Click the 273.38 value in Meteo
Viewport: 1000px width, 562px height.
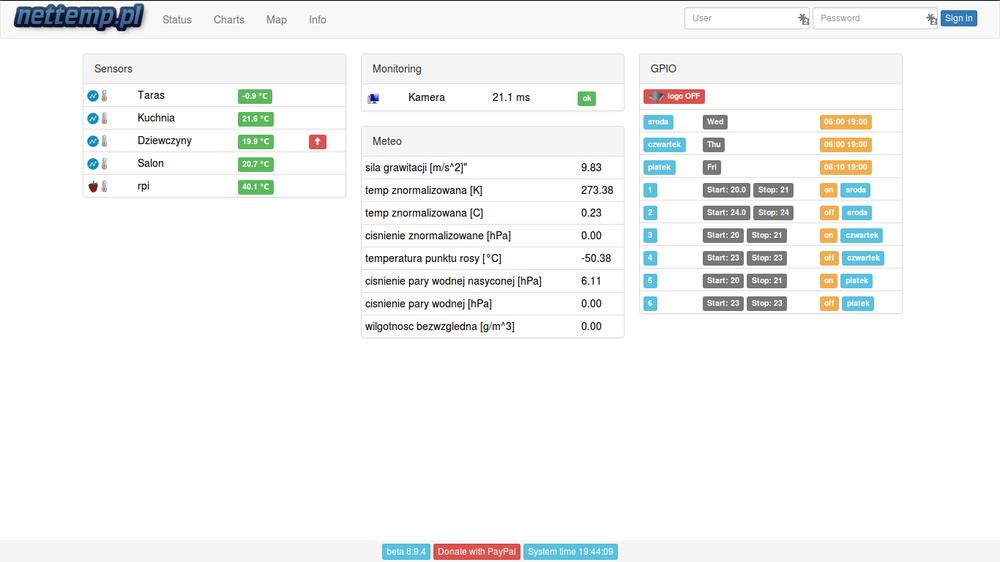coord(597,190)
